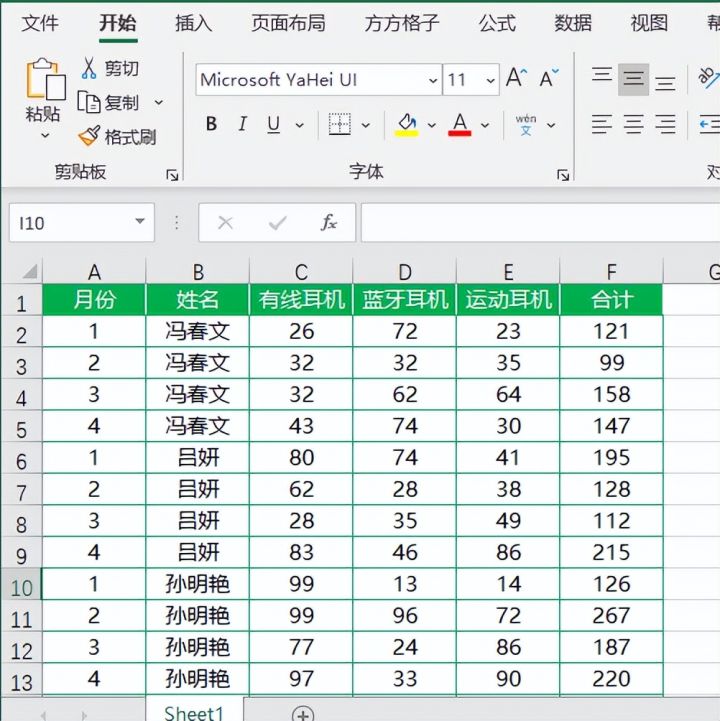Click the 蓝牙耳机 header cell

tap(405, 300)
